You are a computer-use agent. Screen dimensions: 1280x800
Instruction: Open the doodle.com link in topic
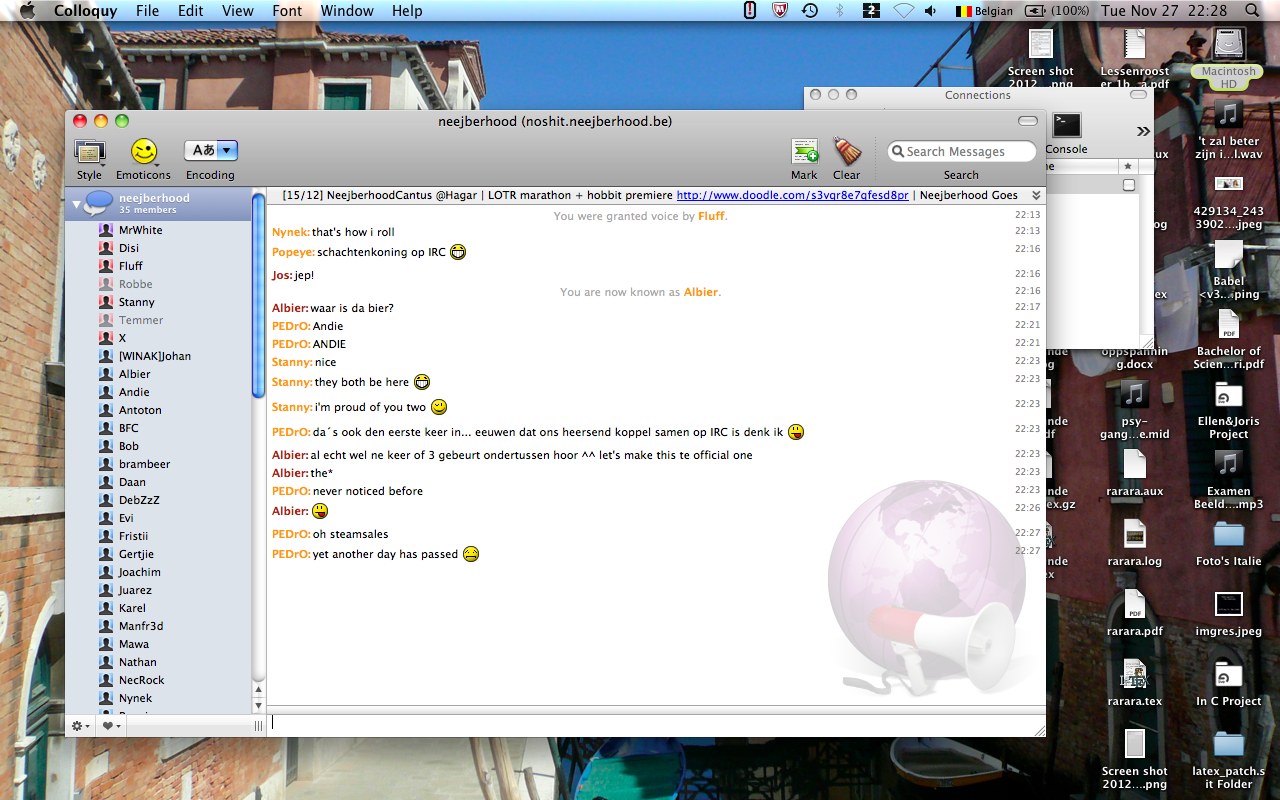click(x=792, y=196)
